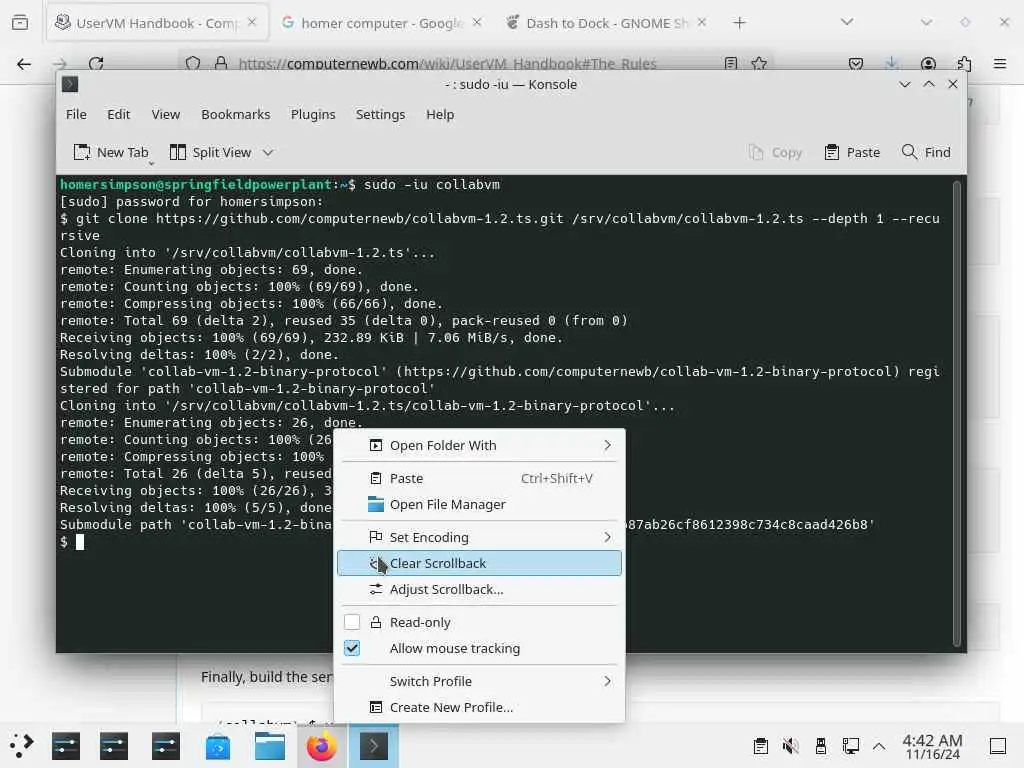Image resolution: width=1024 pixels, height=768 pixels.
Task: Open the Firefox hamburger menu
Action: tap(1000, 63)
